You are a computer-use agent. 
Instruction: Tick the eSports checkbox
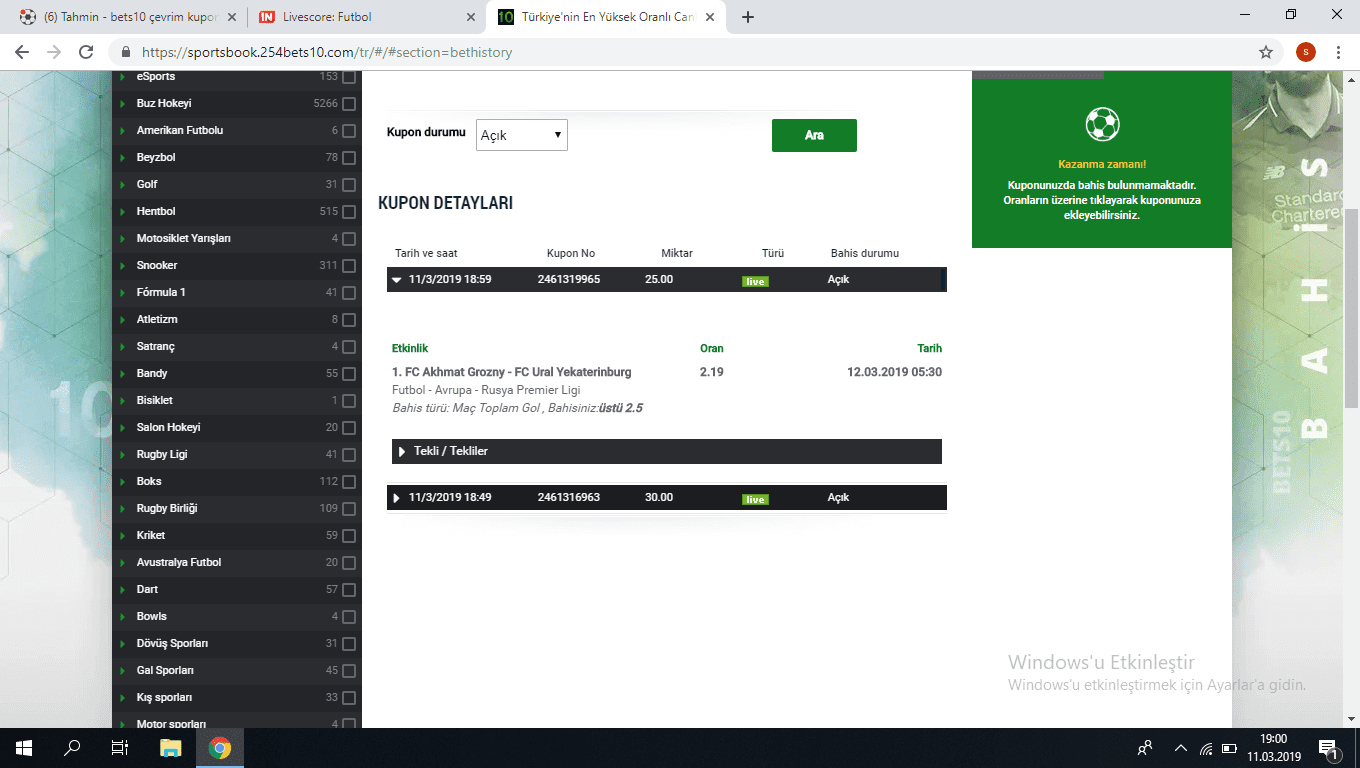pyautogui.click(x=349, y=77)
